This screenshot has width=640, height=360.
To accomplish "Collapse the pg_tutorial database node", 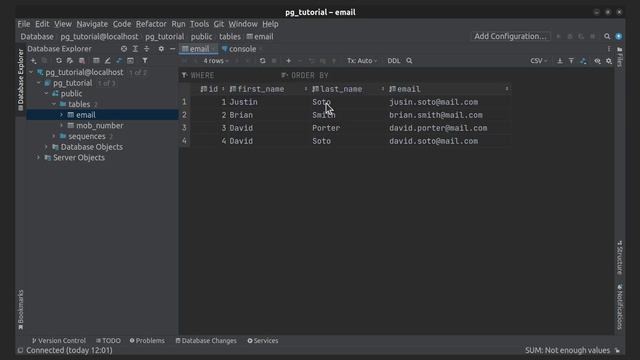I will tap(39, 83).
